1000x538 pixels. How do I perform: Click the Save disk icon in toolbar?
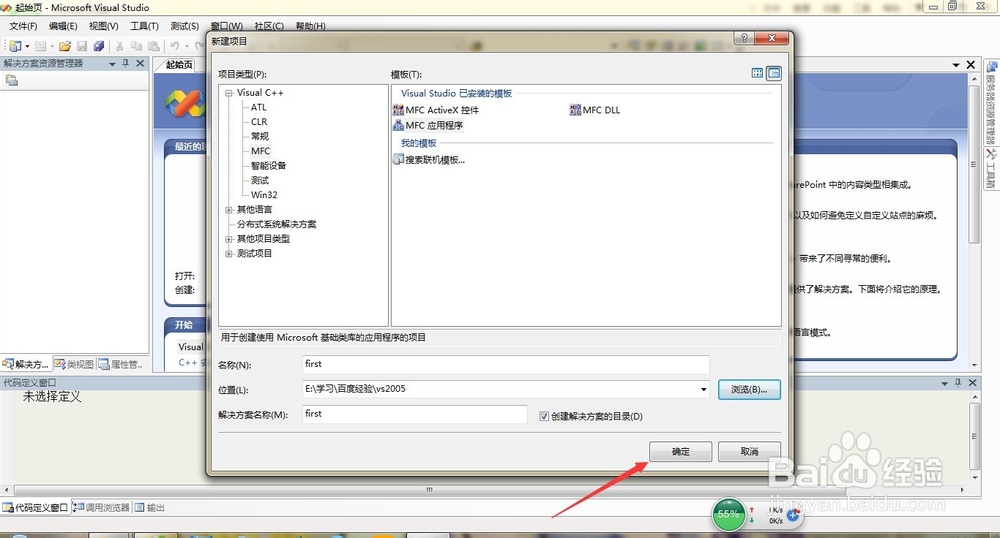pos(82,46)
